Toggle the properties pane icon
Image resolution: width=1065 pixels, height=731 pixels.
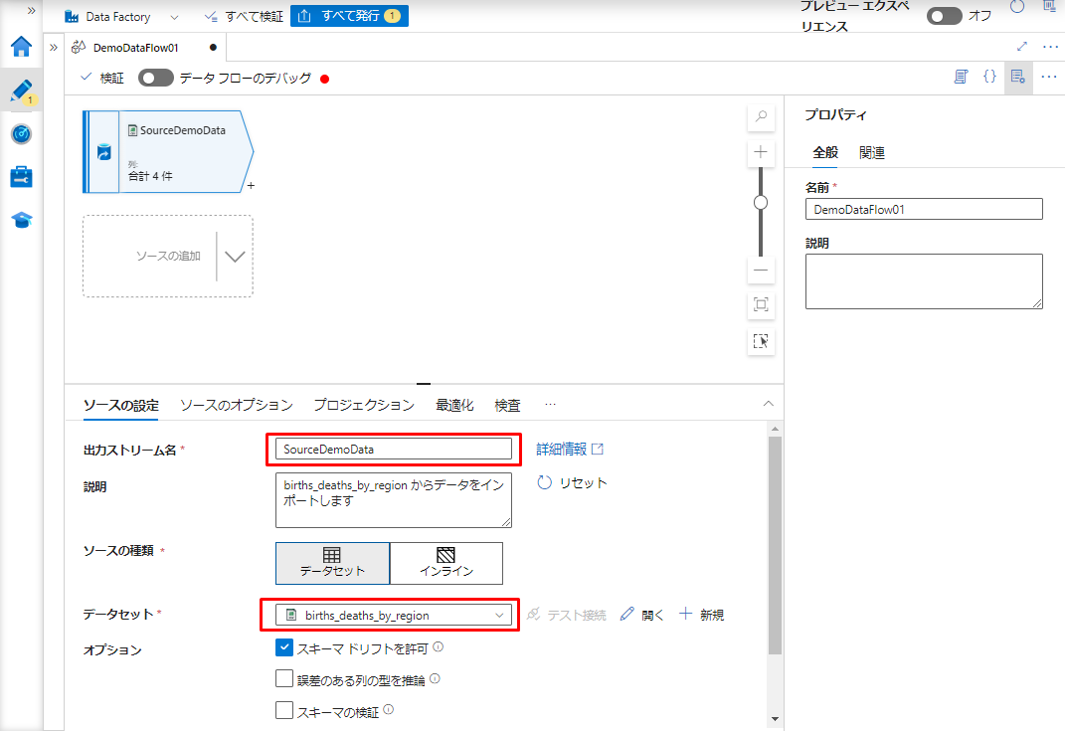(x=1017, y=77)
